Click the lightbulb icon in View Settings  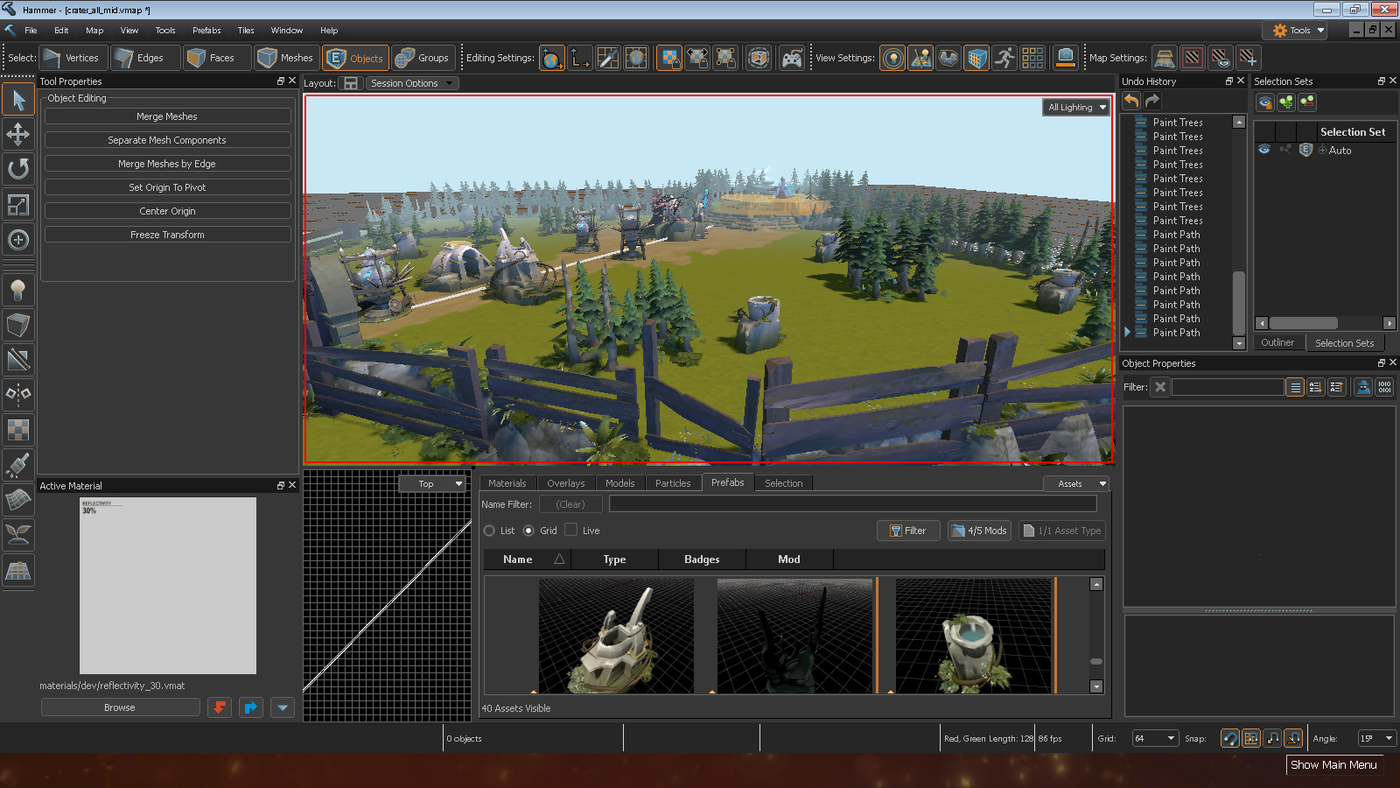pyautogui.click(x=893, y=58)
